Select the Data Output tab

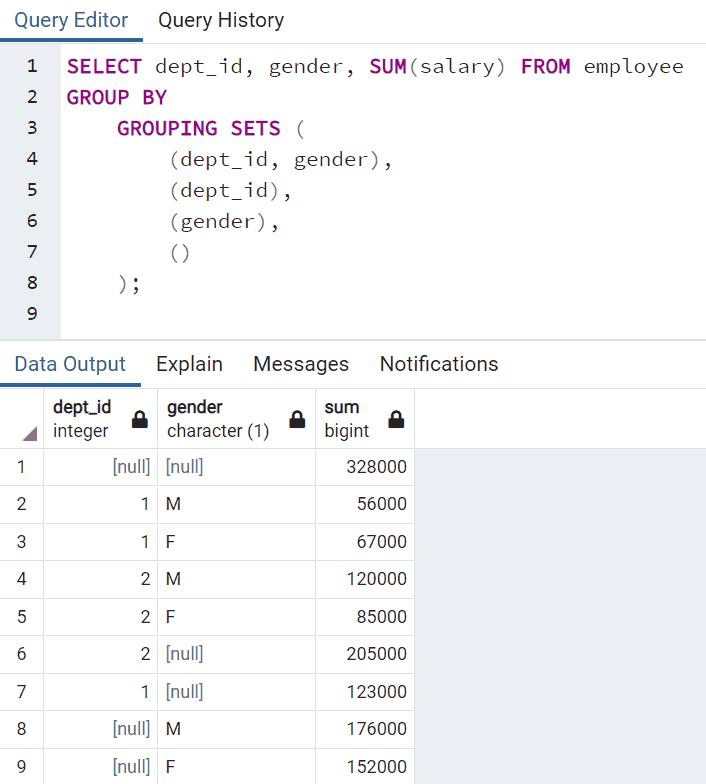coord(70,364)
